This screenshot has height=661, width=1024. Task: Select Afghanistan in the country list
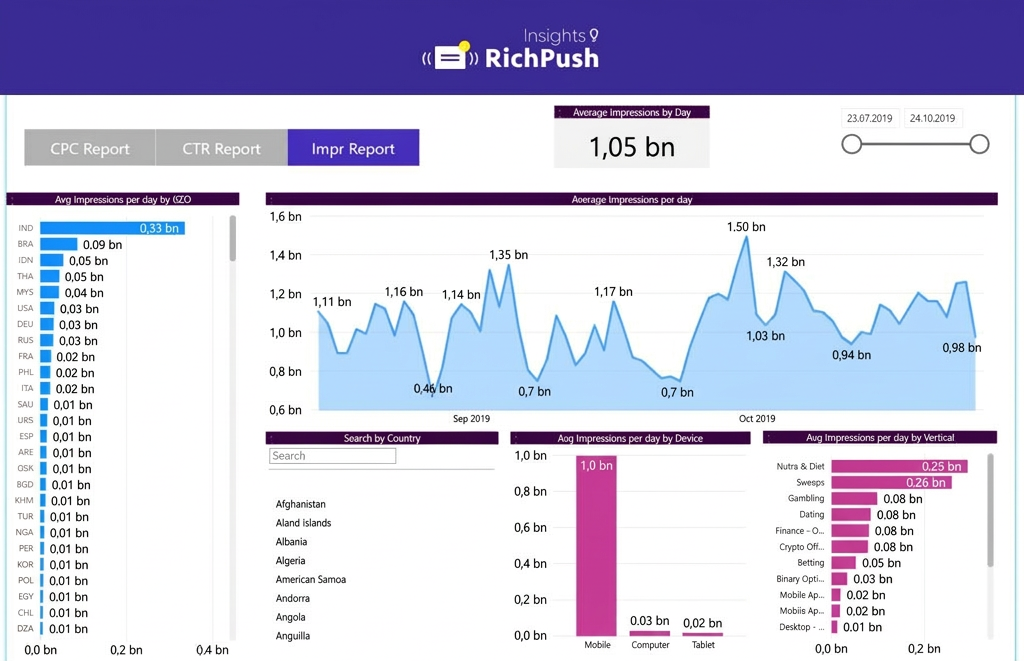[300, 504]
